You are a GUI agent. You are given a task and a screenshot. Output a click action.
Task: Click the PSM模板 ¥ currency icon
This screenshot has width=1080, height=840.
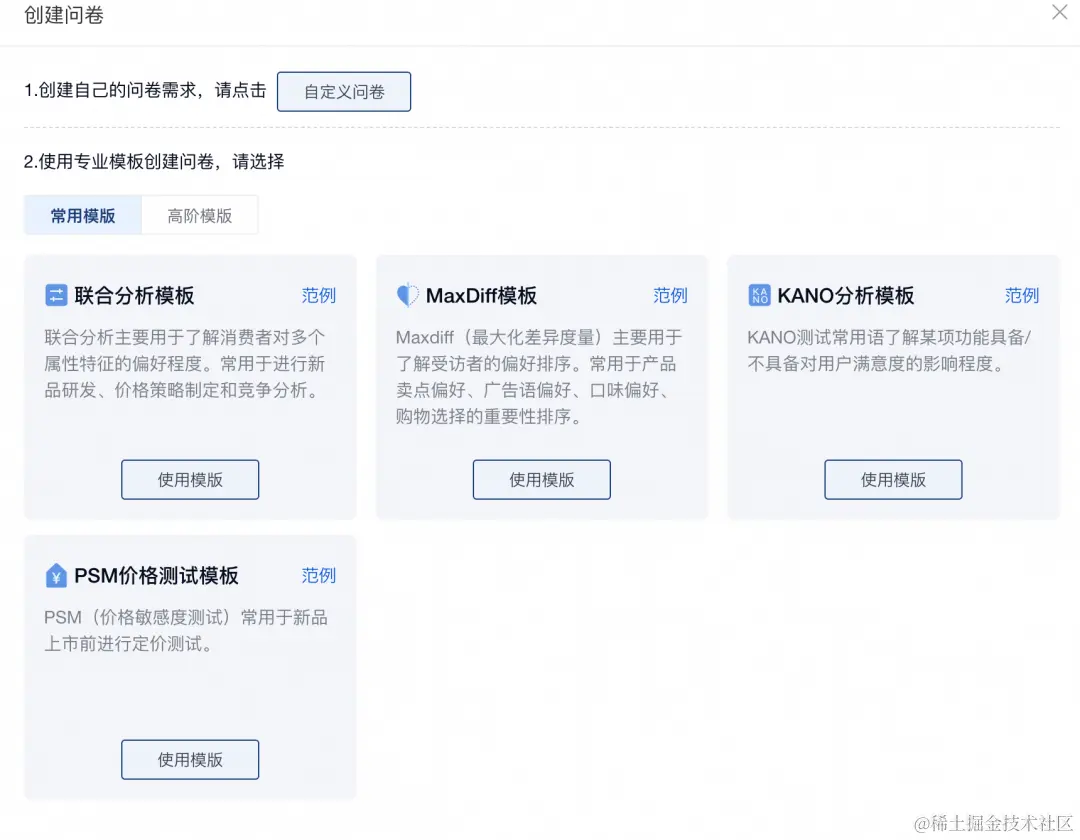(x=57, y=575)
